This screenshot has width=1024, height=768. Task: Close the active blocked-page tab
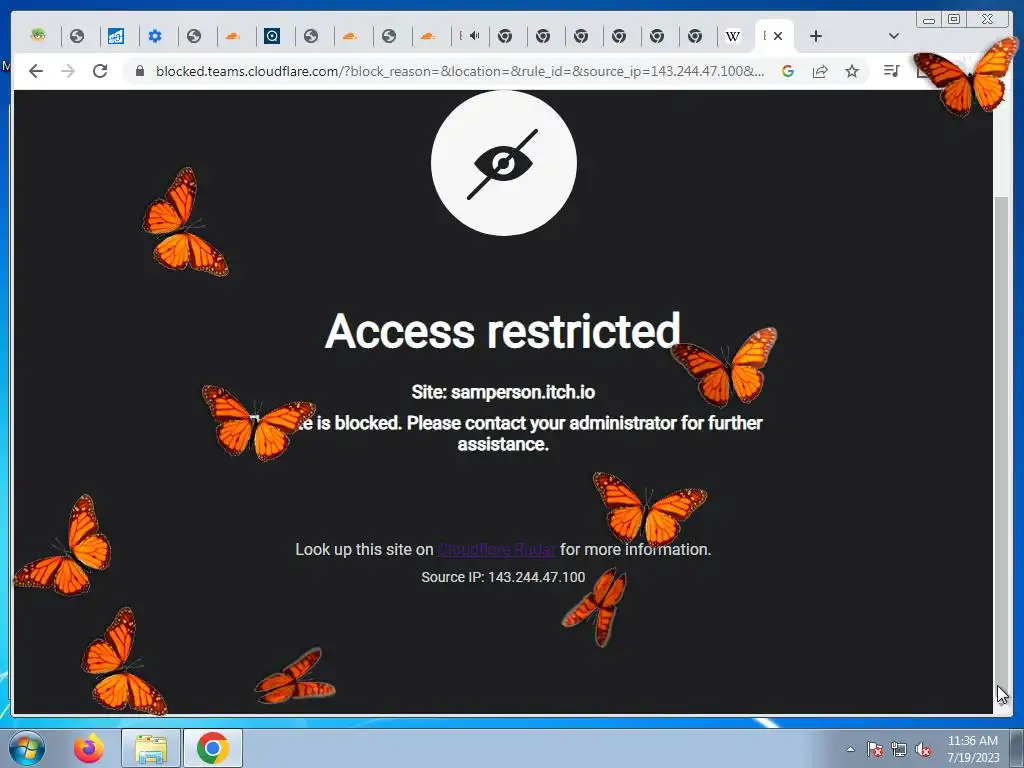pyautogui.click(x=778, y=36)
